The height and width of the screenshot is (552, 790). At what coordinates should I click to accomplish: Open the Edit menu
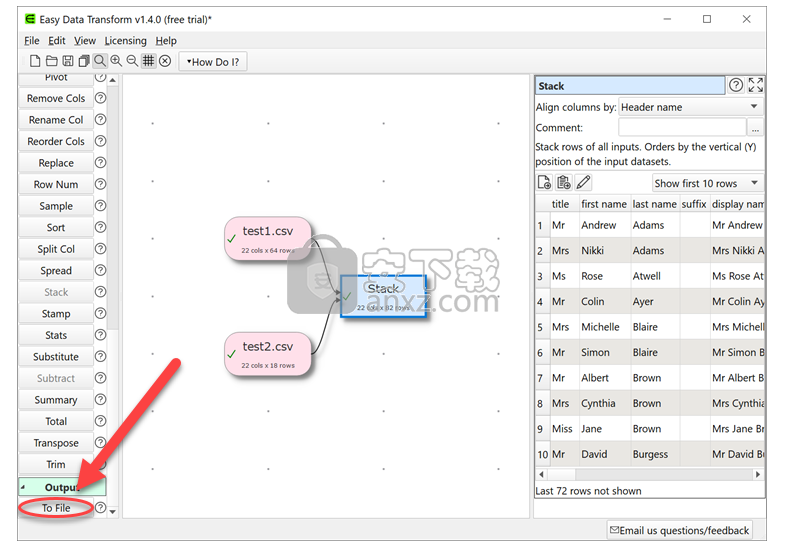click(57, 40)
